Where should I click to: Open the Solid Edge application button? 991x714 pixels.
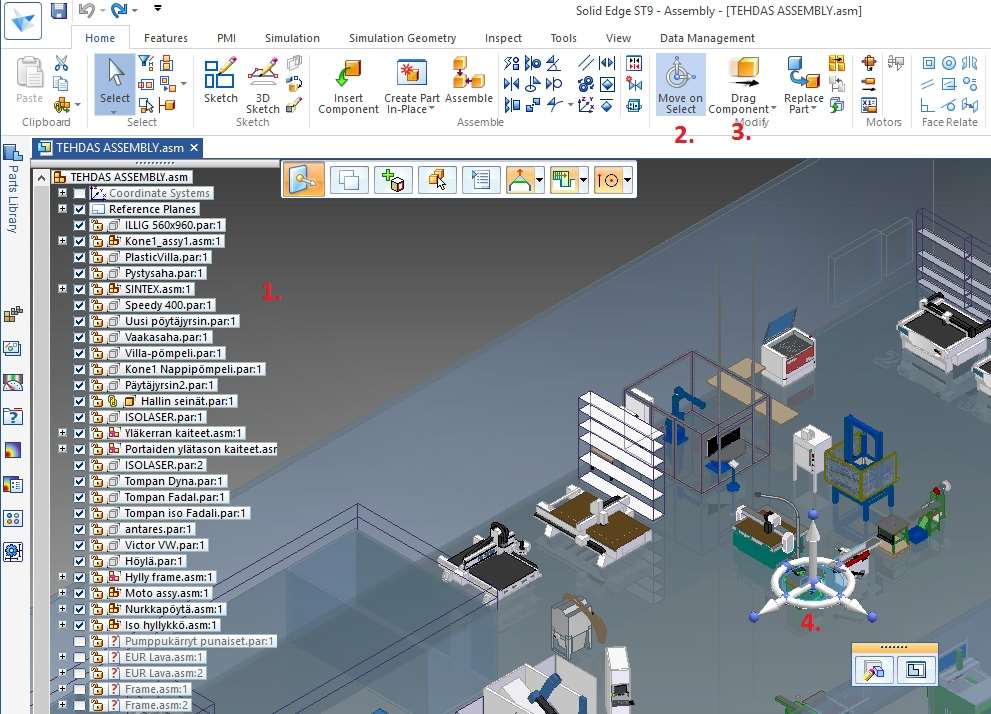23,21
